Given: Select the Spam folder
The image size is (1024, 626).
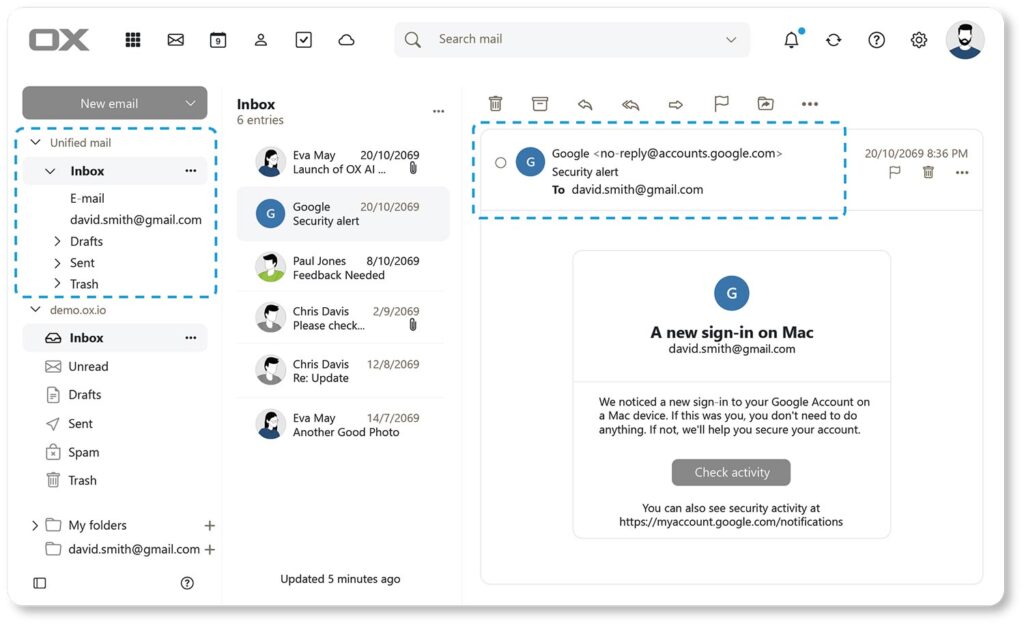Looking at the screenshot, I should 83,452.
